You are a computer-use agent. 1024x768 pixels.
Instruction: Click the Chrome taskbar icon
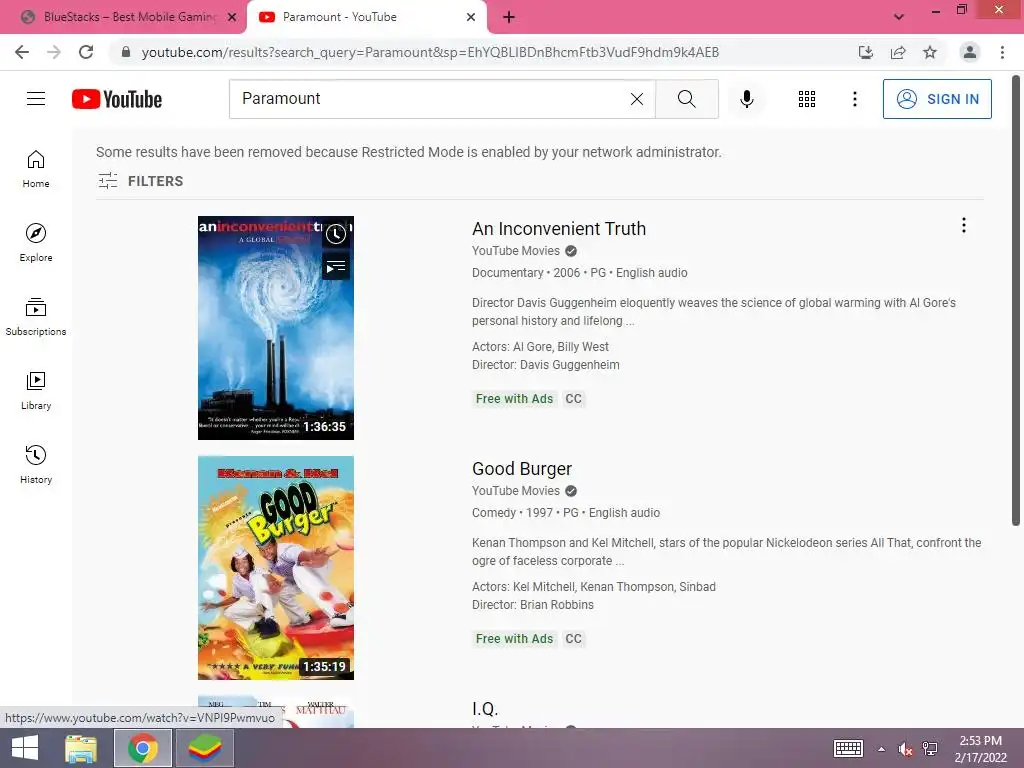(143, 748)
